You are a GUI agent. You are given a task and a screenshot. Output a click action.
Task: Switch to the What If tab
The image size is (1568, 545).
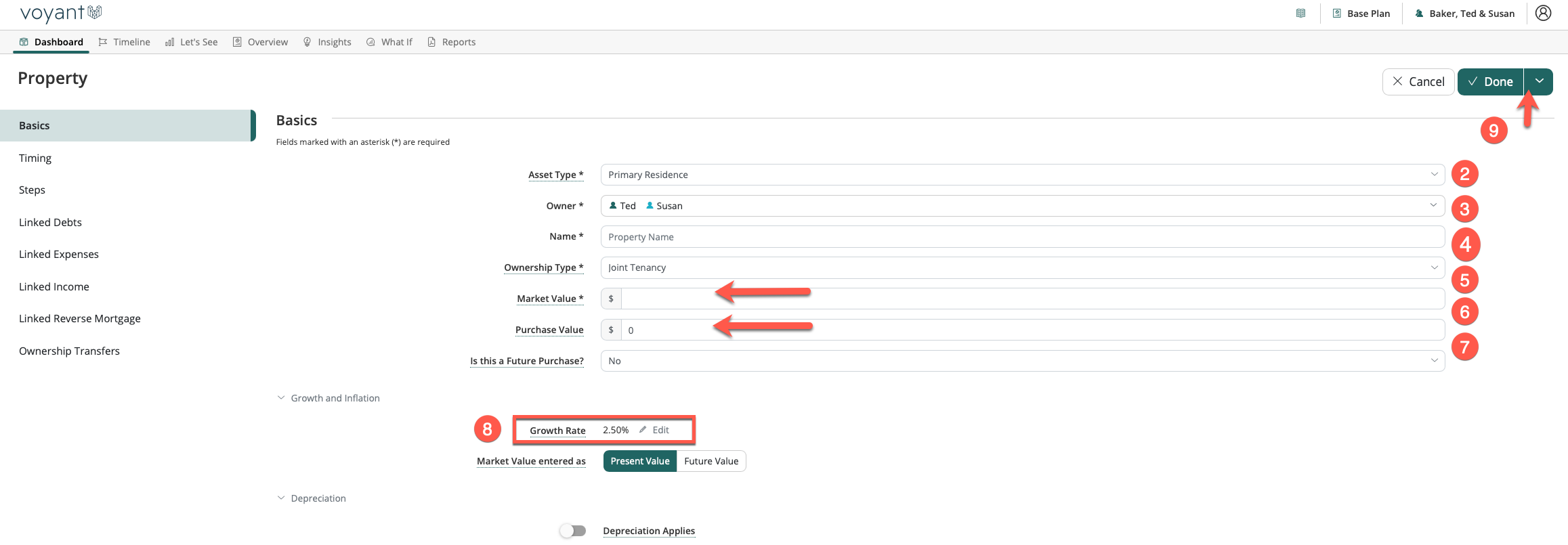[389, 42]
